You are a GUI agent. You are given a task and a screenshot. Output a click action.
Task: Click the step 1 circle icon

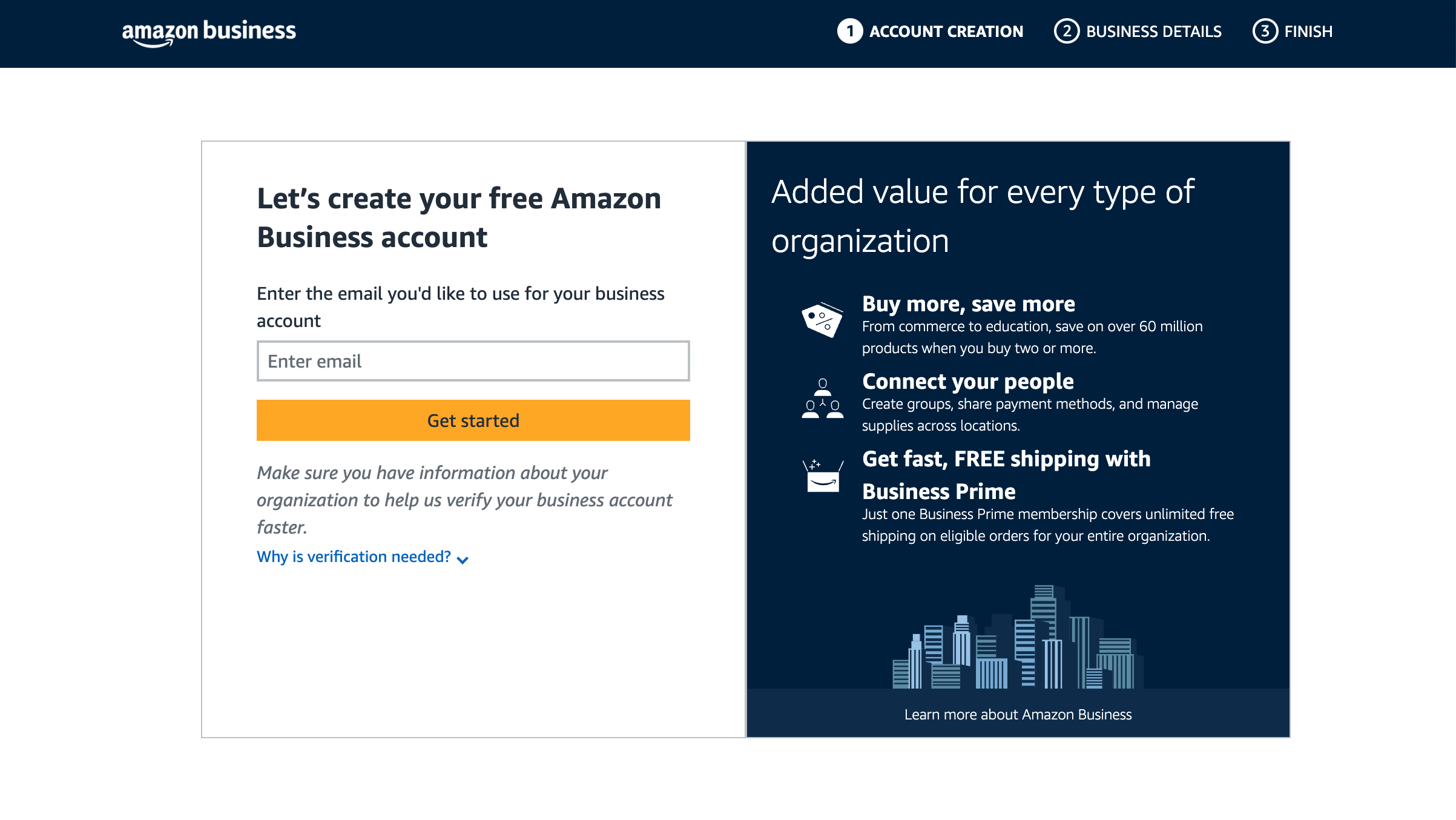click(850, 31)
